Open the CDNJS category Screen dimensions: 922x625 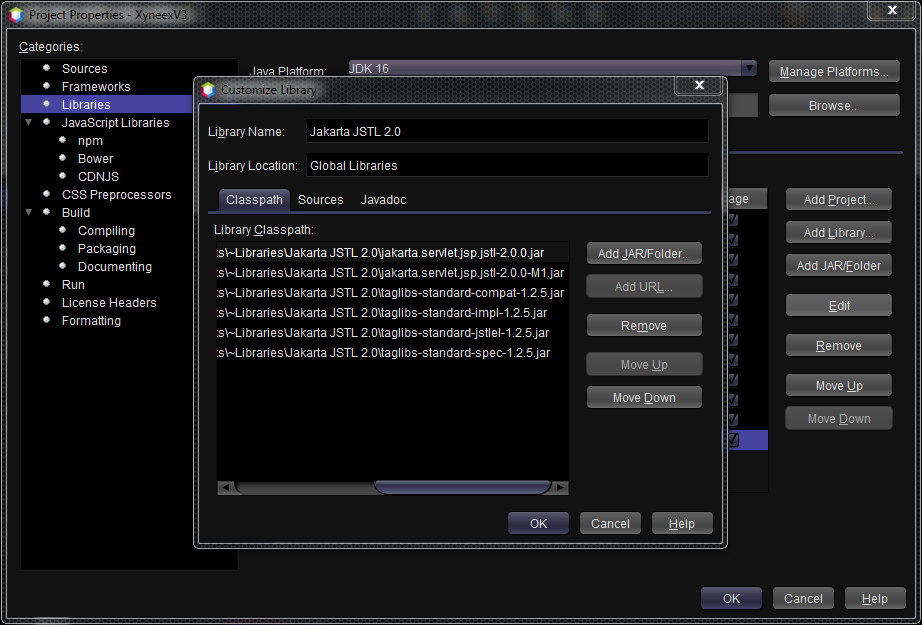(98, 177)
